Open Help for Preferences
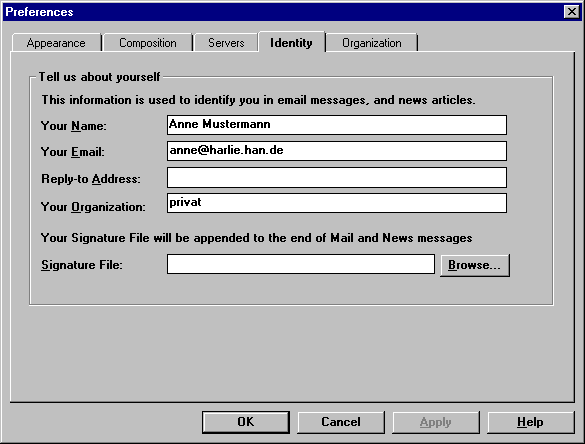 pyautogui.click(x=531, y=422)
